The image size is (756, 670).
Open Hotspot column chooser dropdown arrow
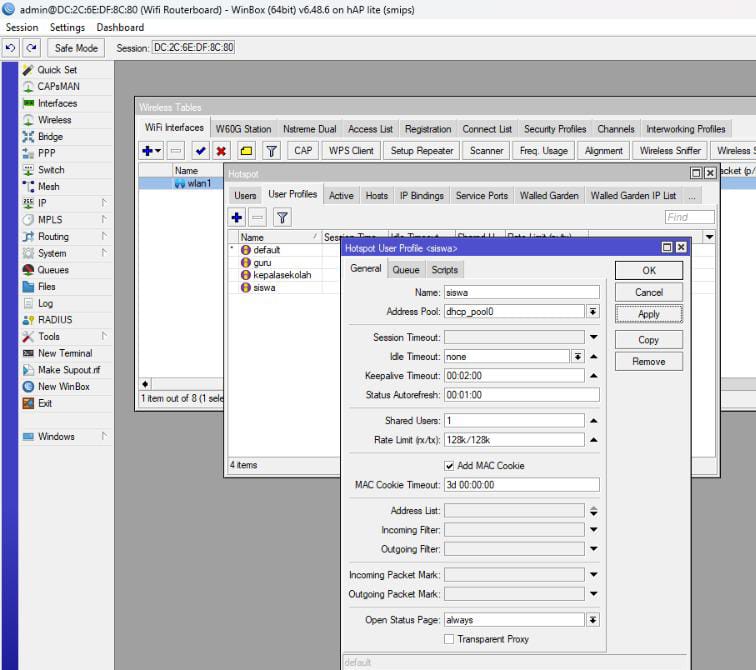tap(709, 237)
